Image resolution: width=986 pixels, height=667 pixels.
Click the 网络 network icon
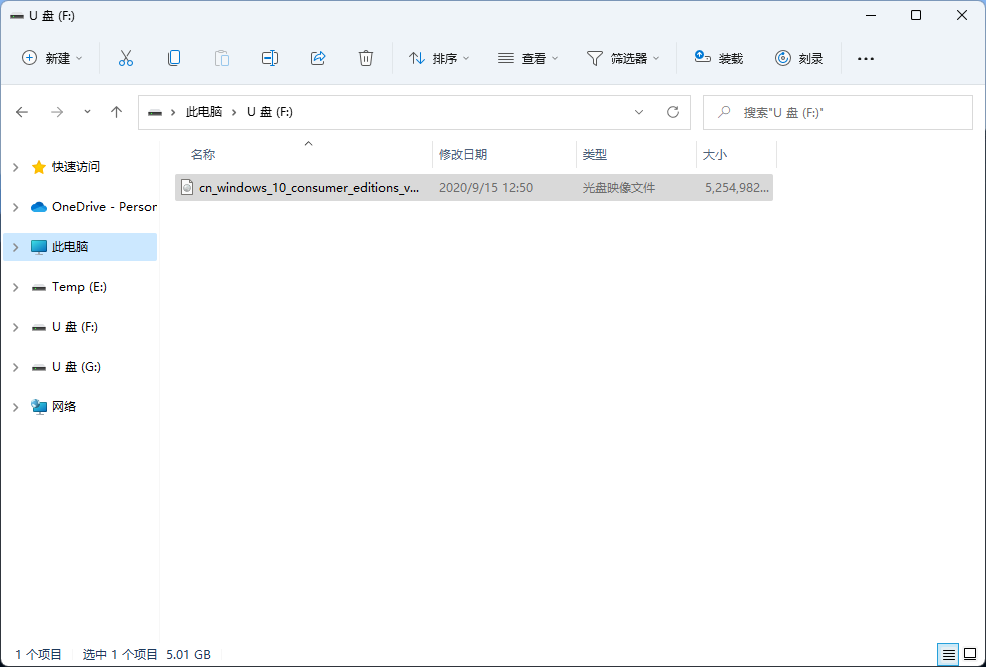39,407
